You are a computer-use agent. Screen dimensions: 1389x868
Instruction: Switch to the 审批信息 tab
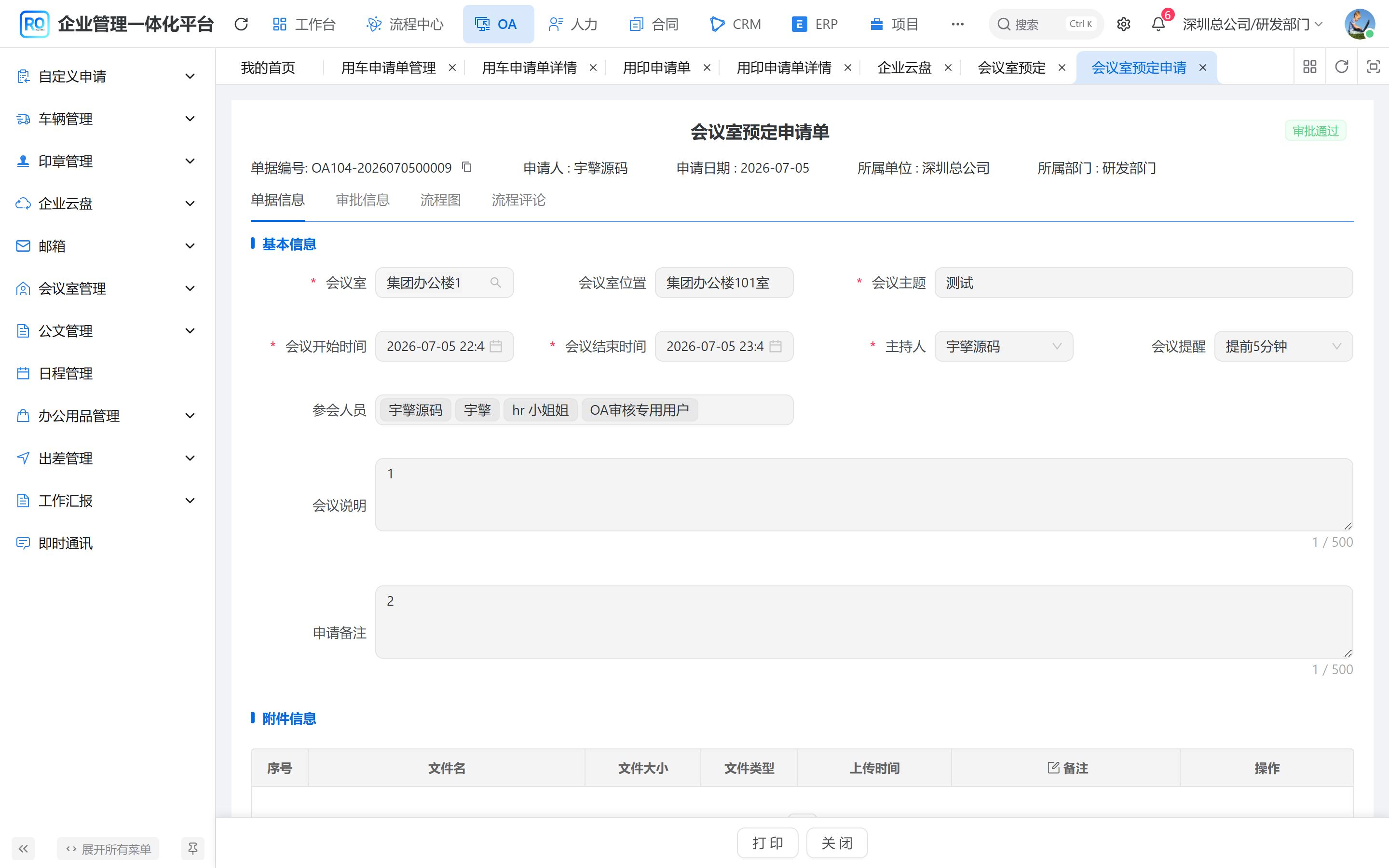(362, 200)
